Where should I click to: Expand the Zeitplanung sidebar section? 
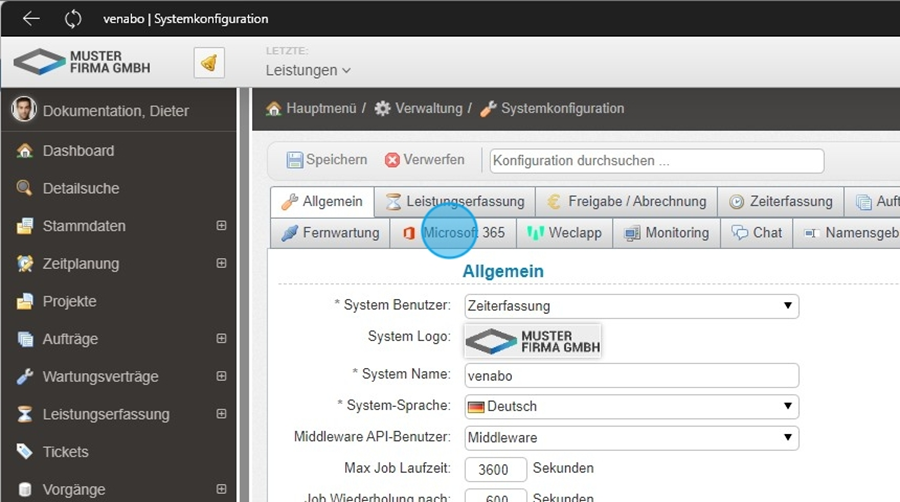pyautogui.click(x=221, y=264)
